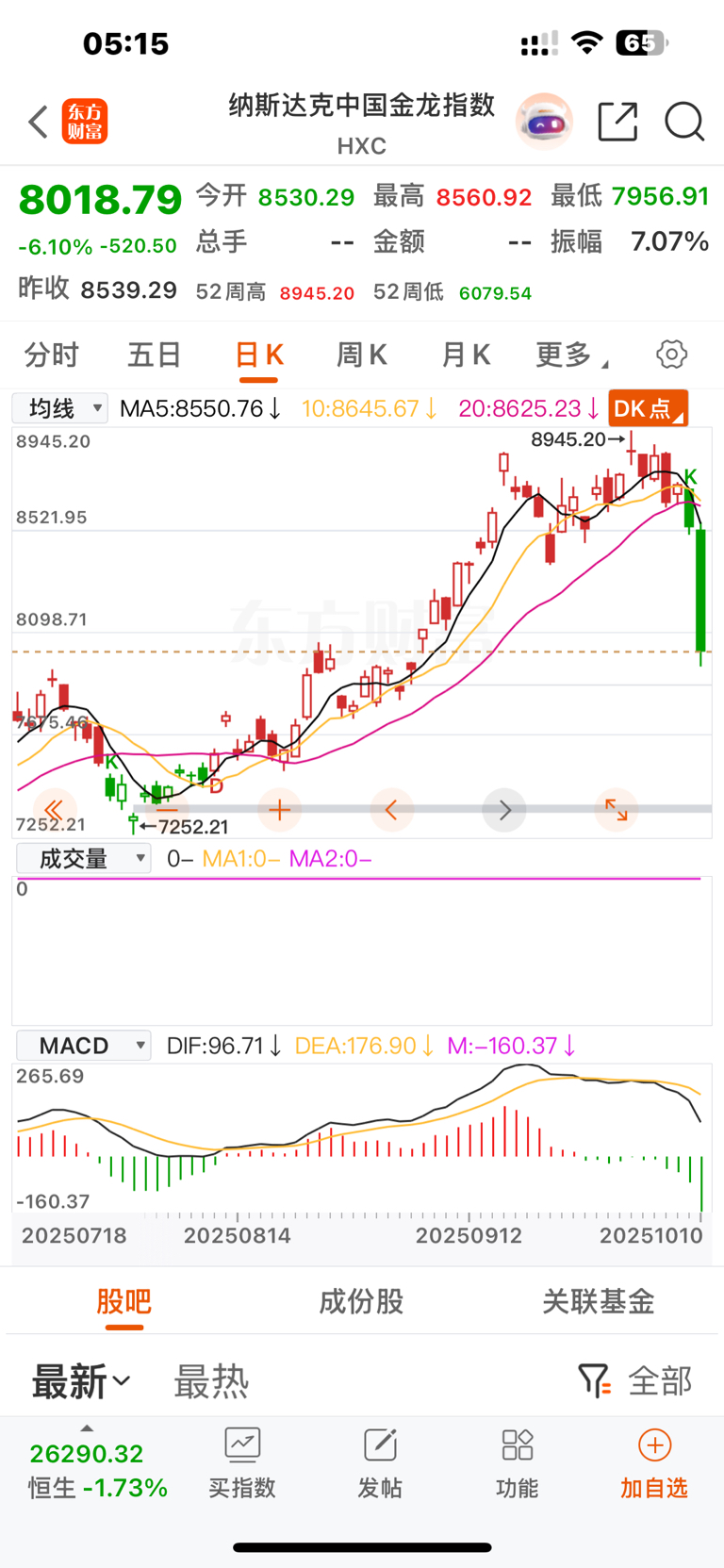Tap the 05:15 status bar clock
The width and height of the screenshot is (724, 1568).
coord(125,43)
